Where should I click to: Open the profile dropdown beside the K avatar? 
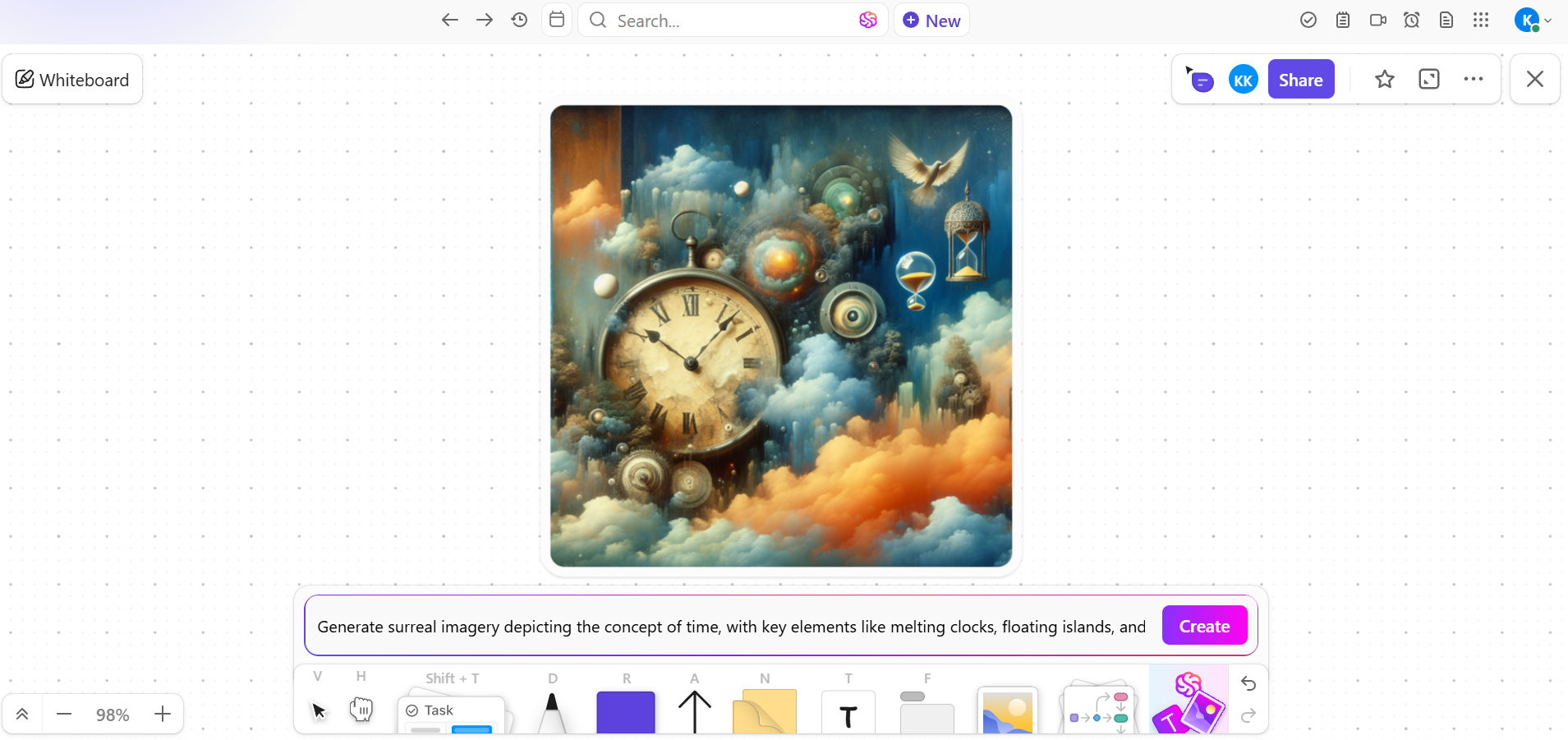pyautogui.click(x=1547, y=20)
